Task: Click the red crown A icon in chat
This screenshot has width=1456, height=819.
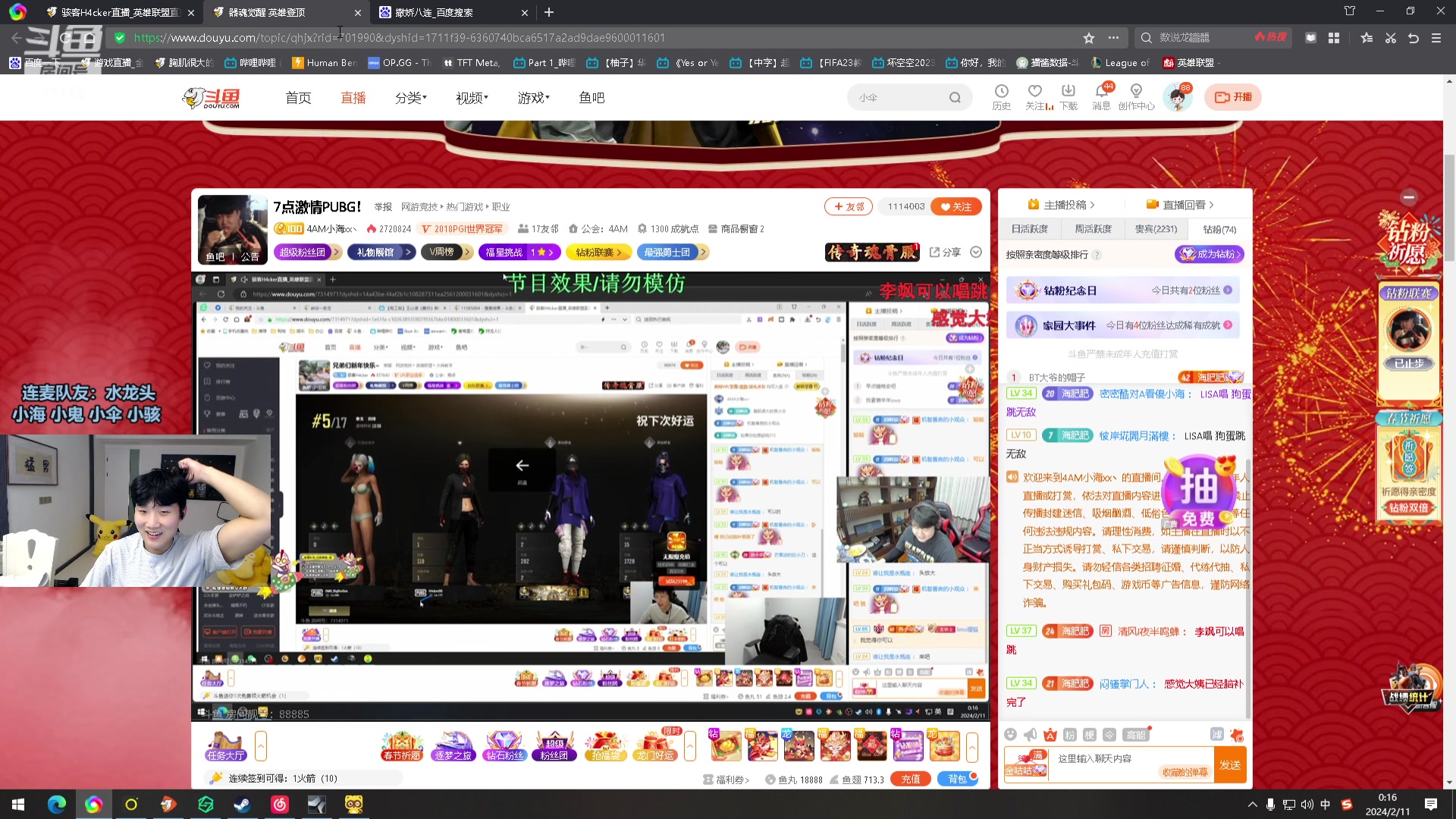Action: (1050, 734)
